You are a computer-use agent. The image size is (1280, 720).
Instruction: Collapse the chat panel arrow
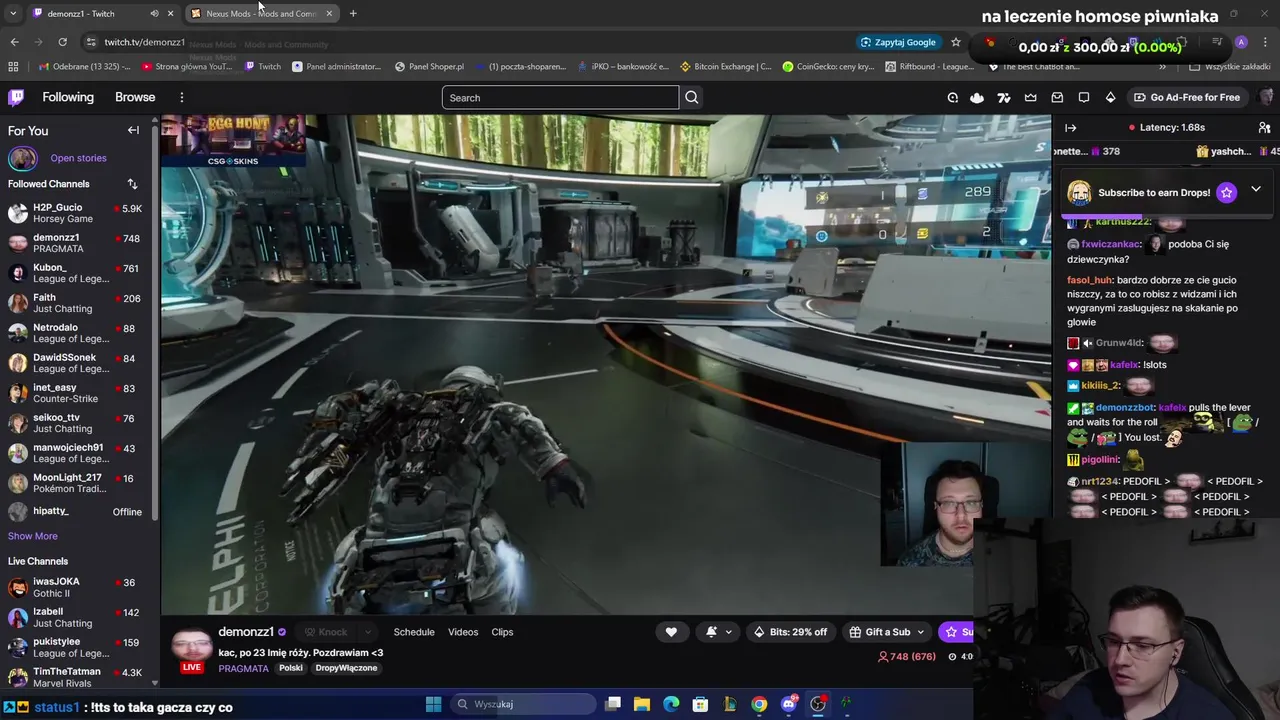(x=1070, y=128)
